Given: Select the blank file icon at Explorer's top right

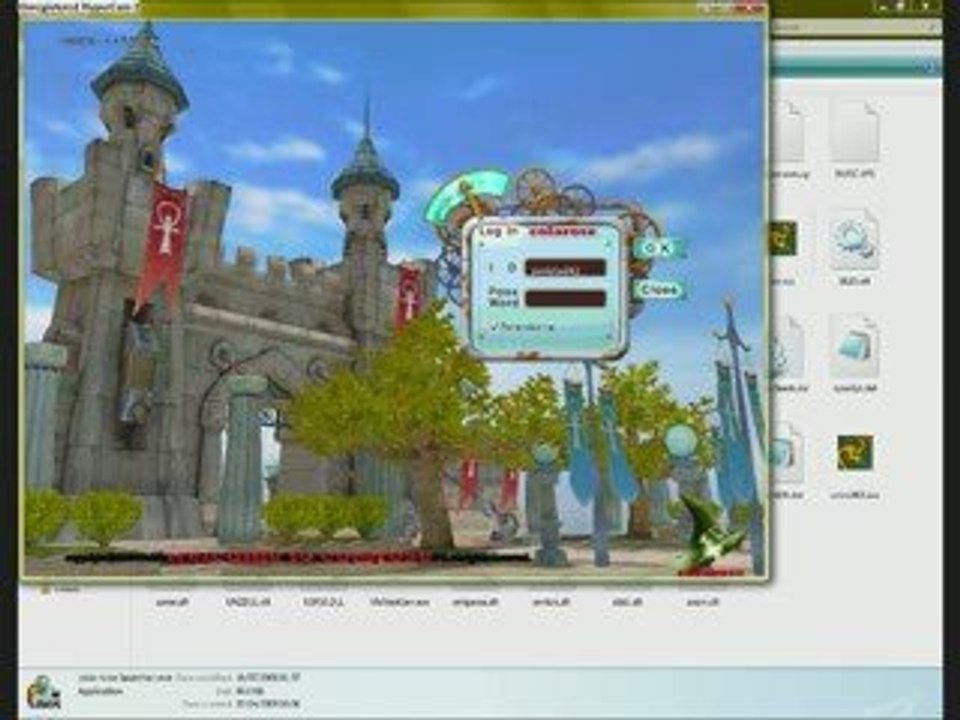Looking at the screenshot, I should pyautogui.click(x=854, y=131).
